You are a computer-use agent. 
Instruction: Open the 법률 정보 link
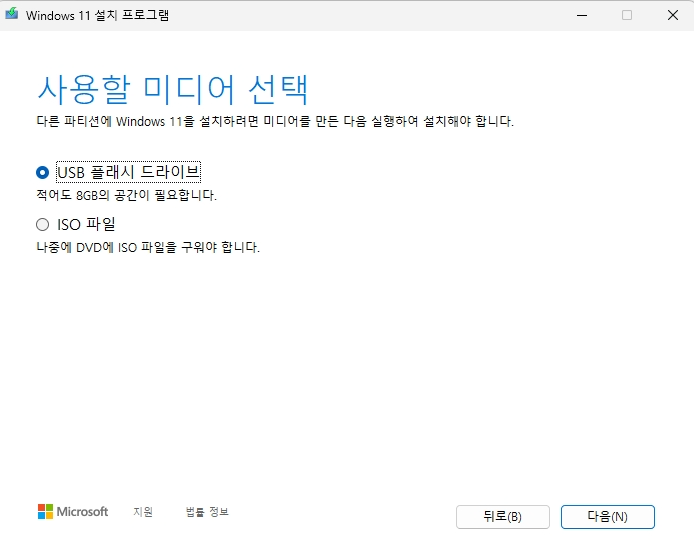tap(207, 512)
